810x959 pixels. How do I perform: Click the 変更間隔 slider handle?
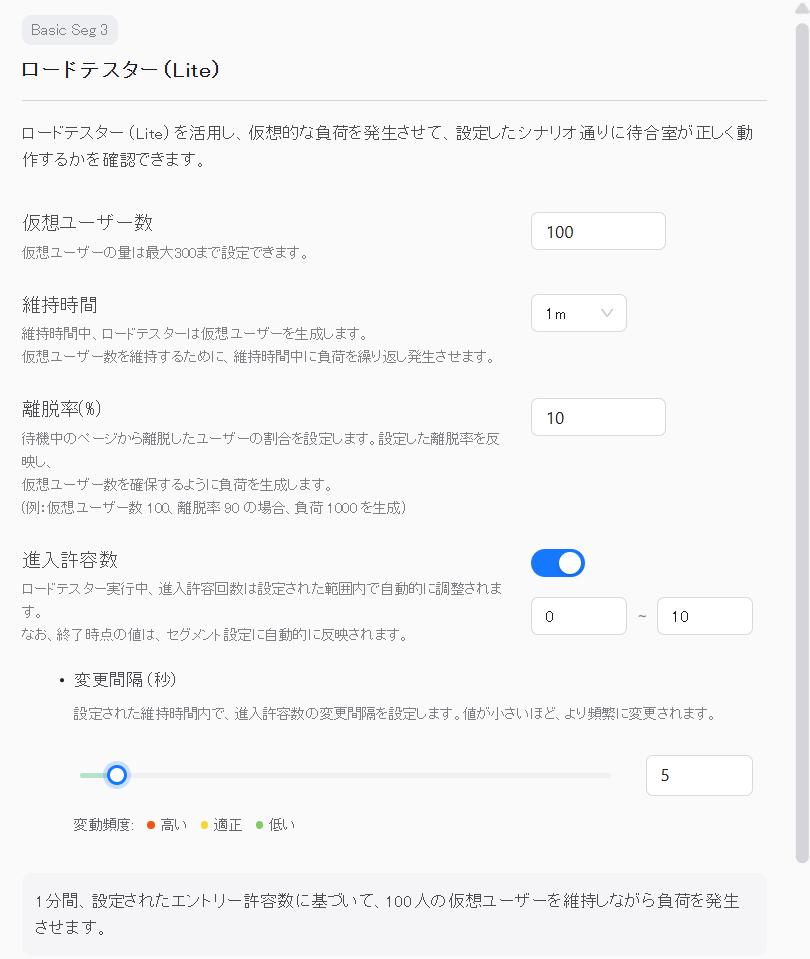coord(117,775)
